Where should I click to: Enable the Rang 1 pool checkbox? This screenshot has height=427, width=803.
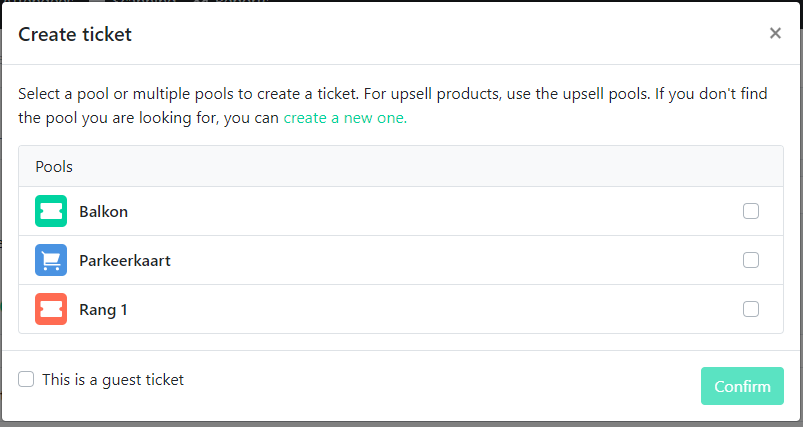pos(751,309)
